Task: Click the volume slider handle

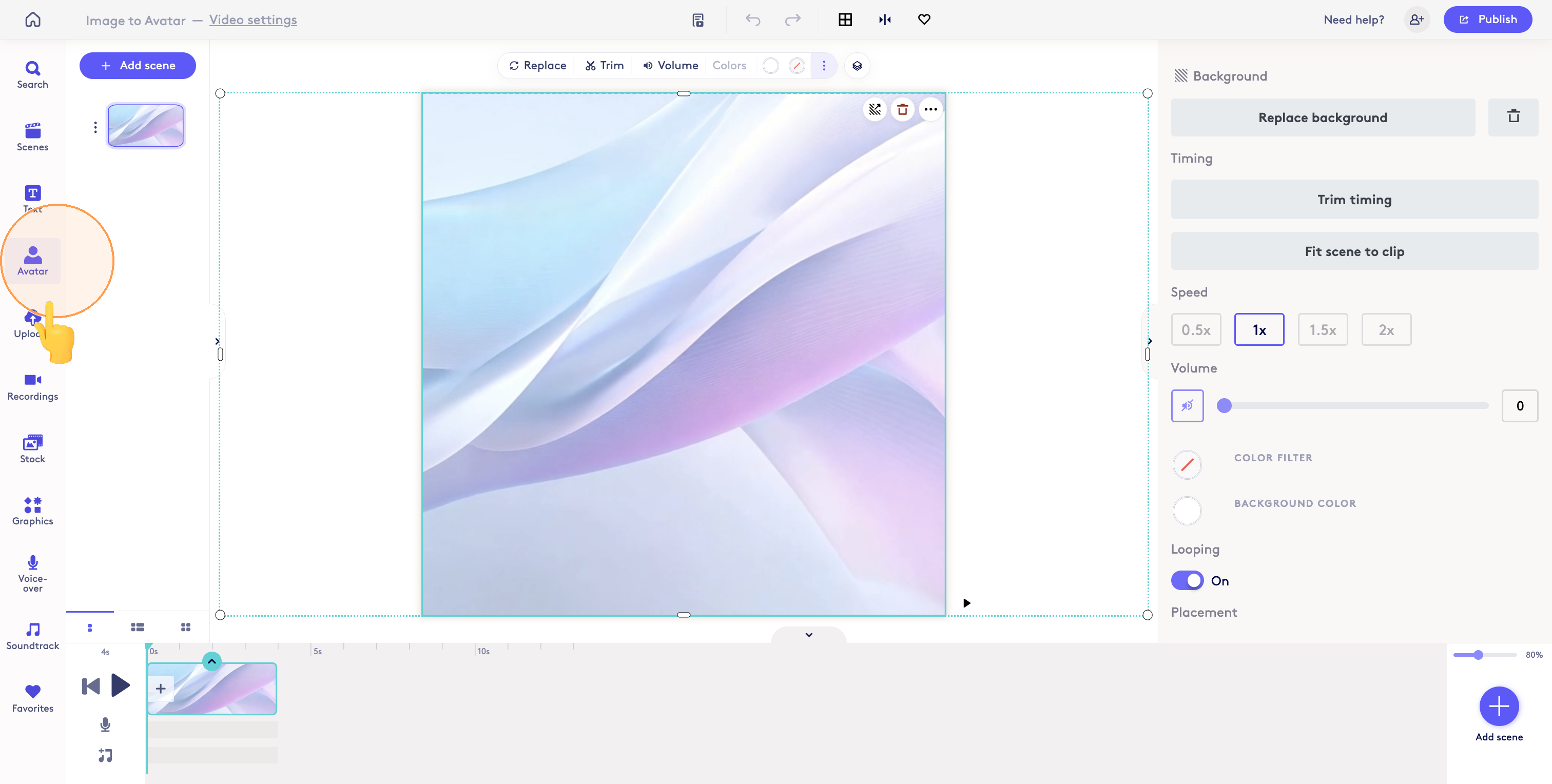Action: coord(1224,405)
